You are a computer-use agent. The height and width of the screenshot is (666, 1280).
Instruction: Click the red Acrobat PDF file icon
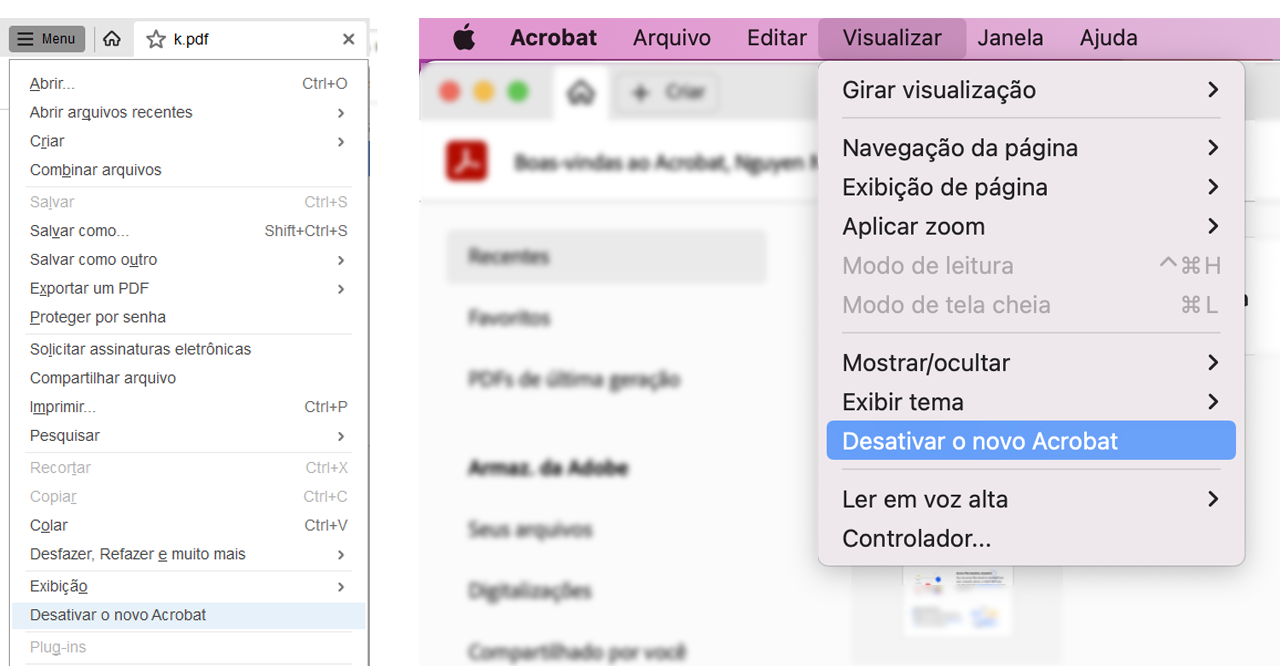pos(466,161)
